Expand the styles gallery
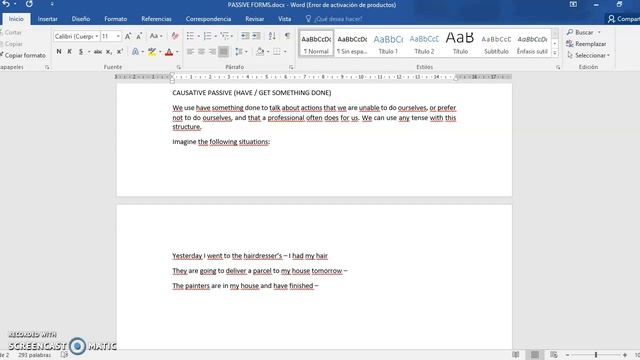This screenshot has width=640, height=360. coord(555,53)
